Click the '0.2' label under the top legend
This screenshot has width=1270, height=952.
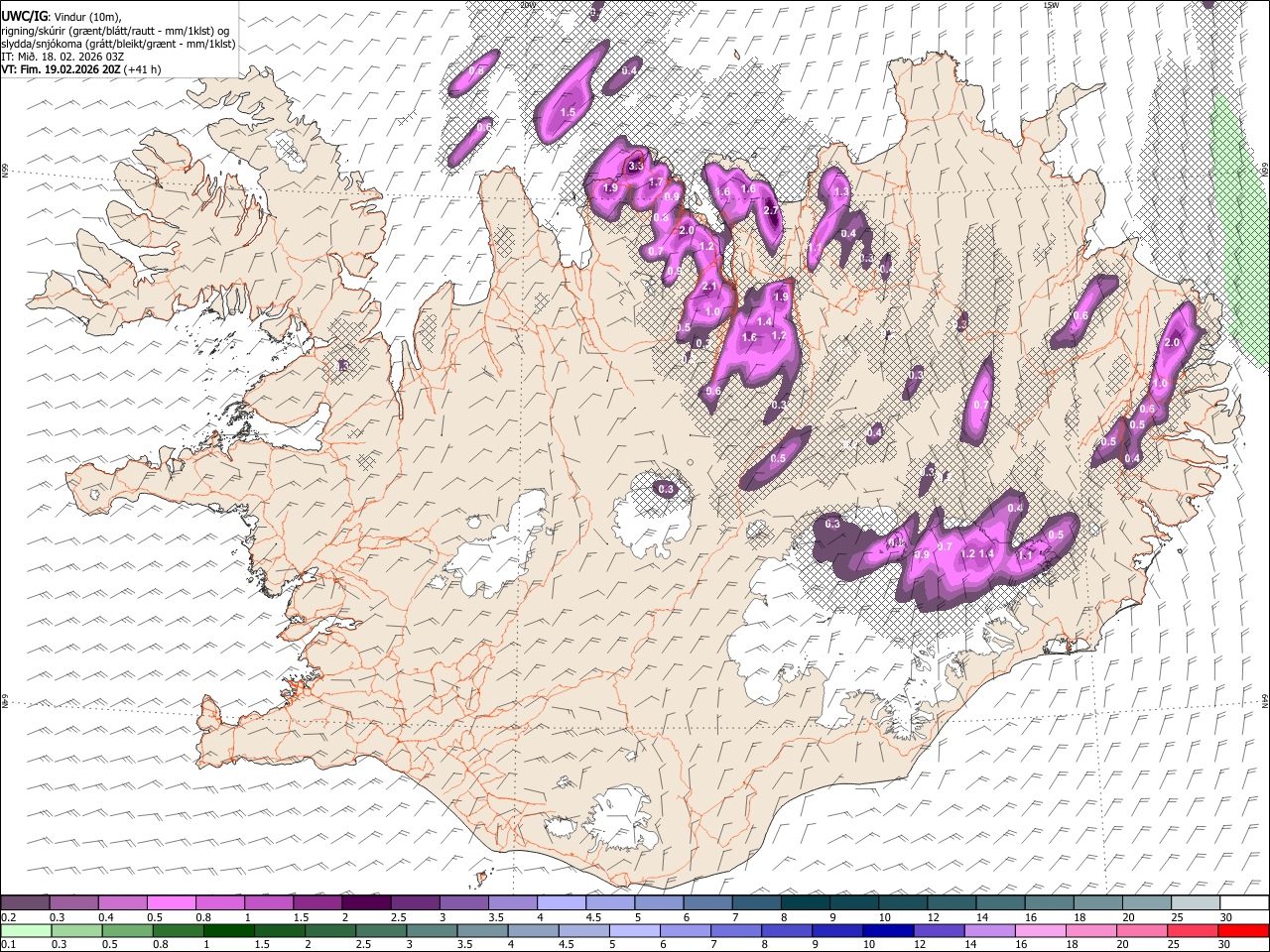pos(7,917)
